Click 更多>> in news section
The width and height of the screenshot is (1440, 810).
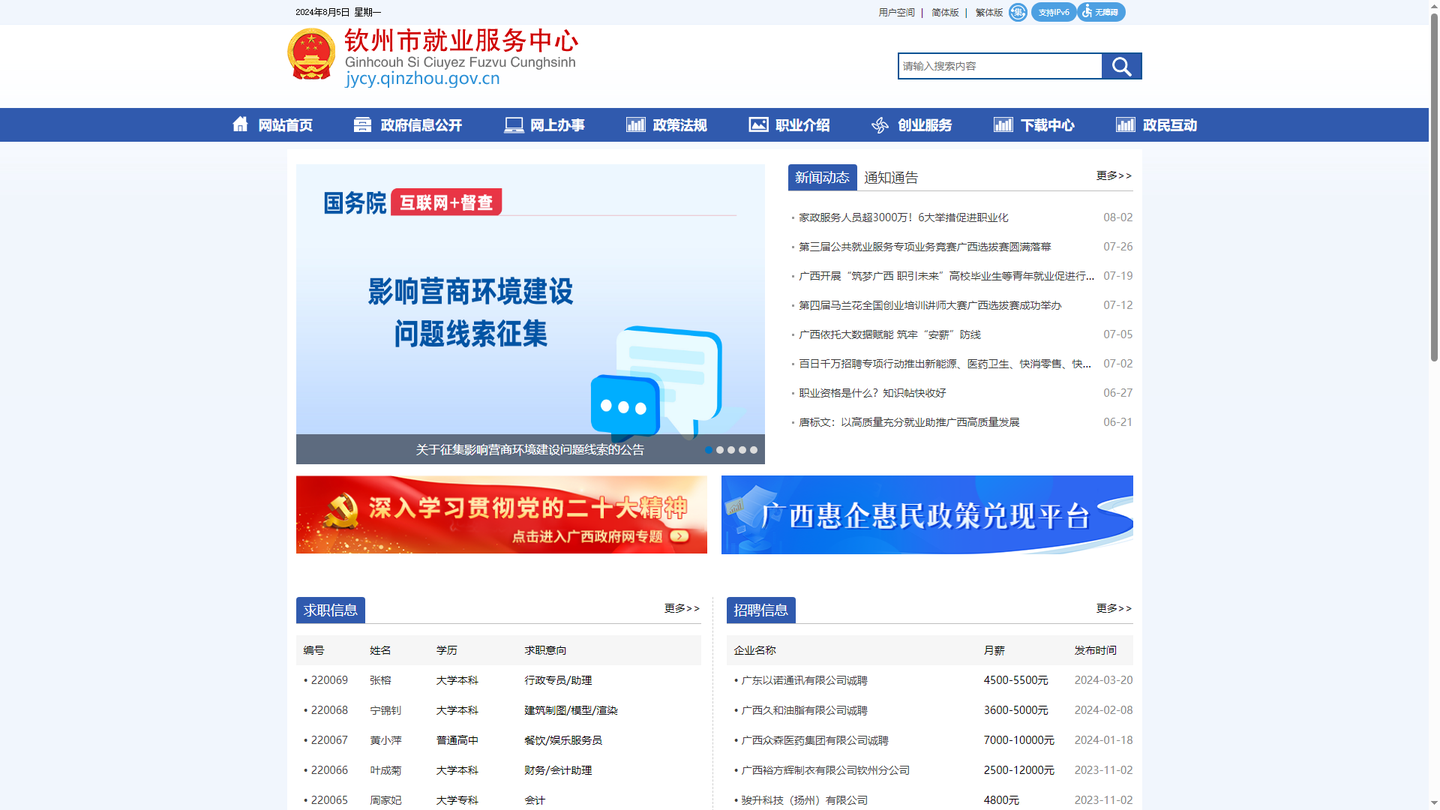click(x=1114, y=175)
